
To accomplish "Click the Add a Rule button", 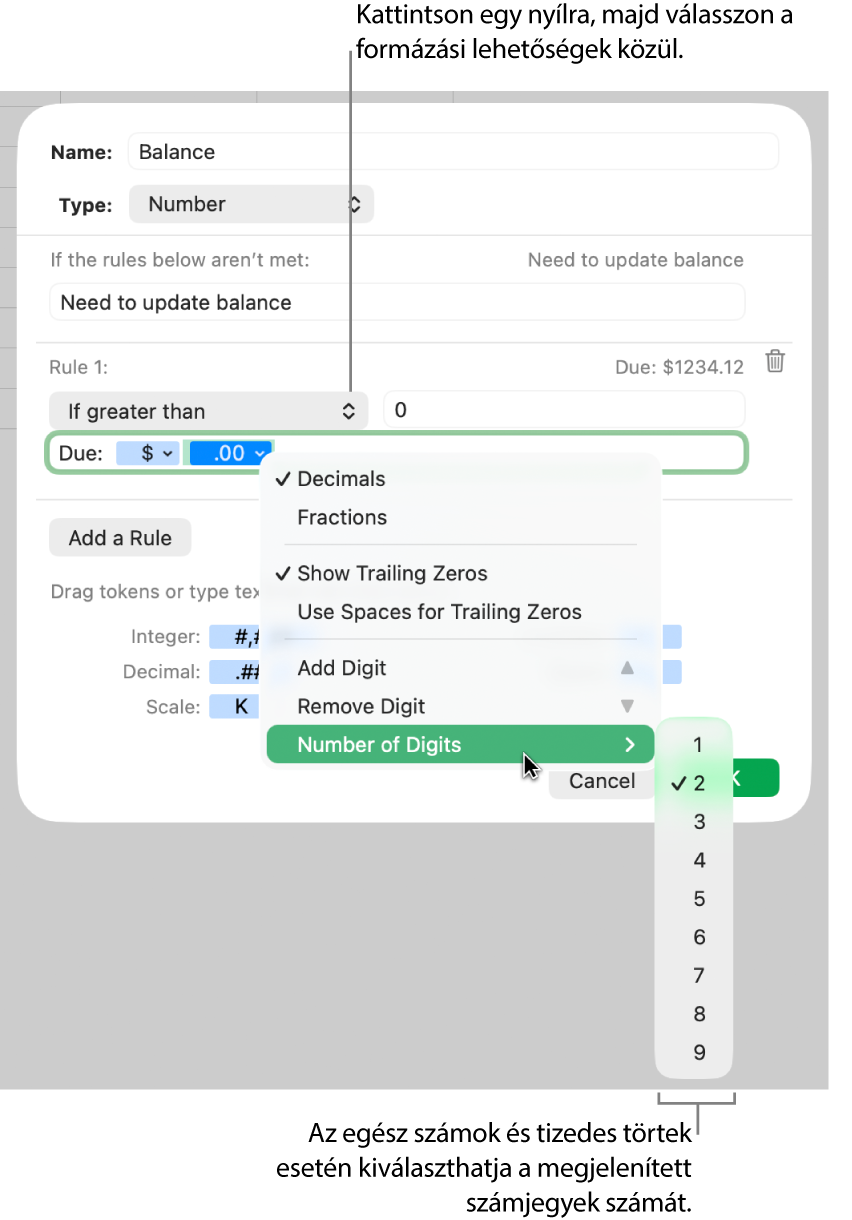I will 120,538.
